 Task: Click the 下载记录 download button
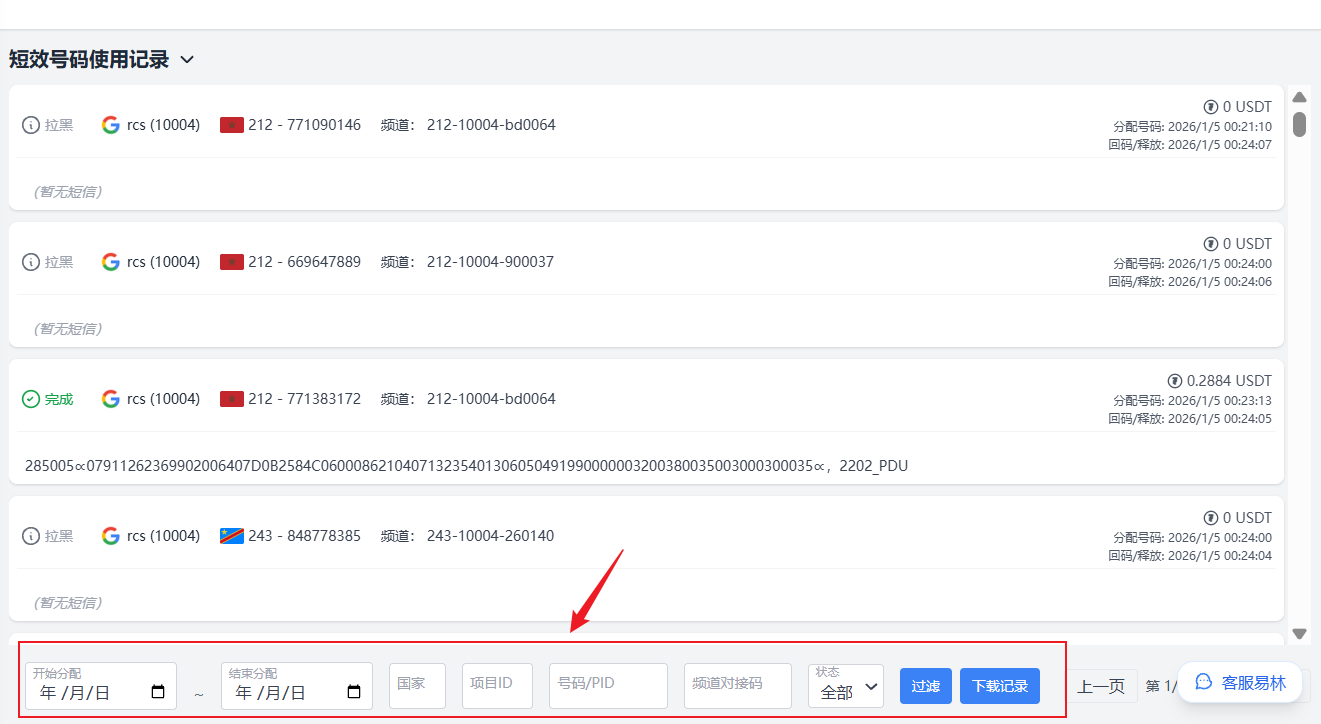[1000, 686]
